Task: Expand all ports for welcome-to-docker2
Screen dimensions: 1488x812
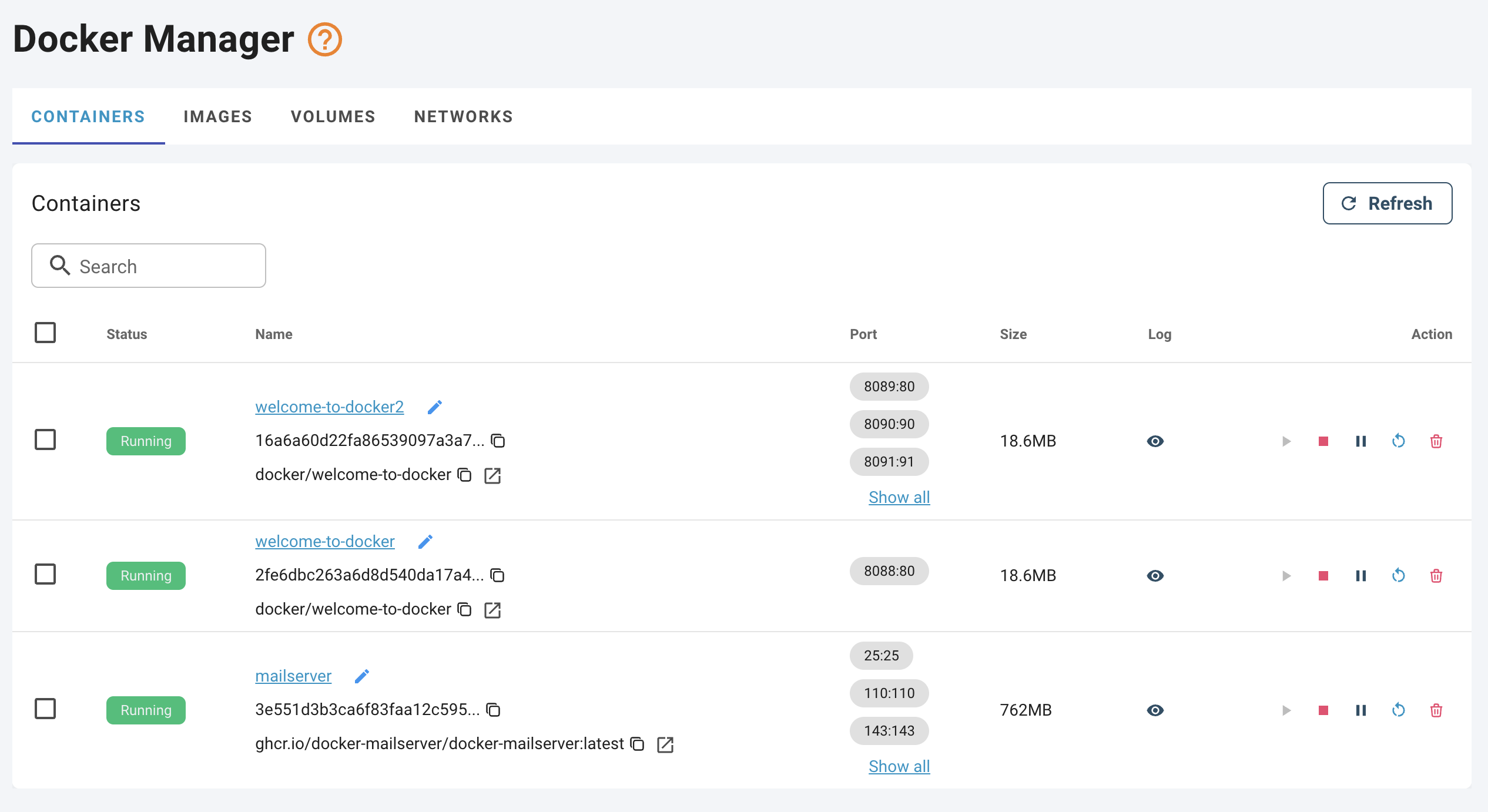Action: pos(899,497)
